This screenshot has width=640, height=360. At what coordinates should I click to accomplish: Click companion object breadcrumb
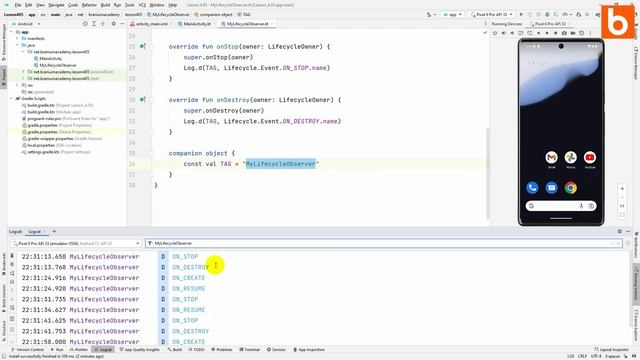click(x=213, y=14)
